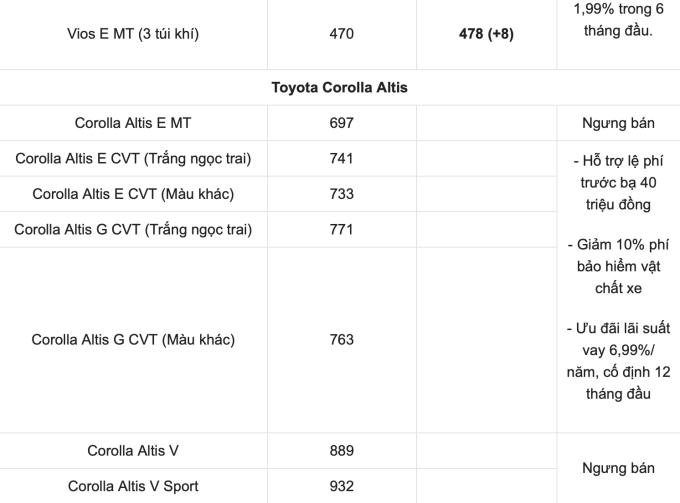Select the 932 price value
The width and height of the screenshot is (680, 503).
point(341,486)
